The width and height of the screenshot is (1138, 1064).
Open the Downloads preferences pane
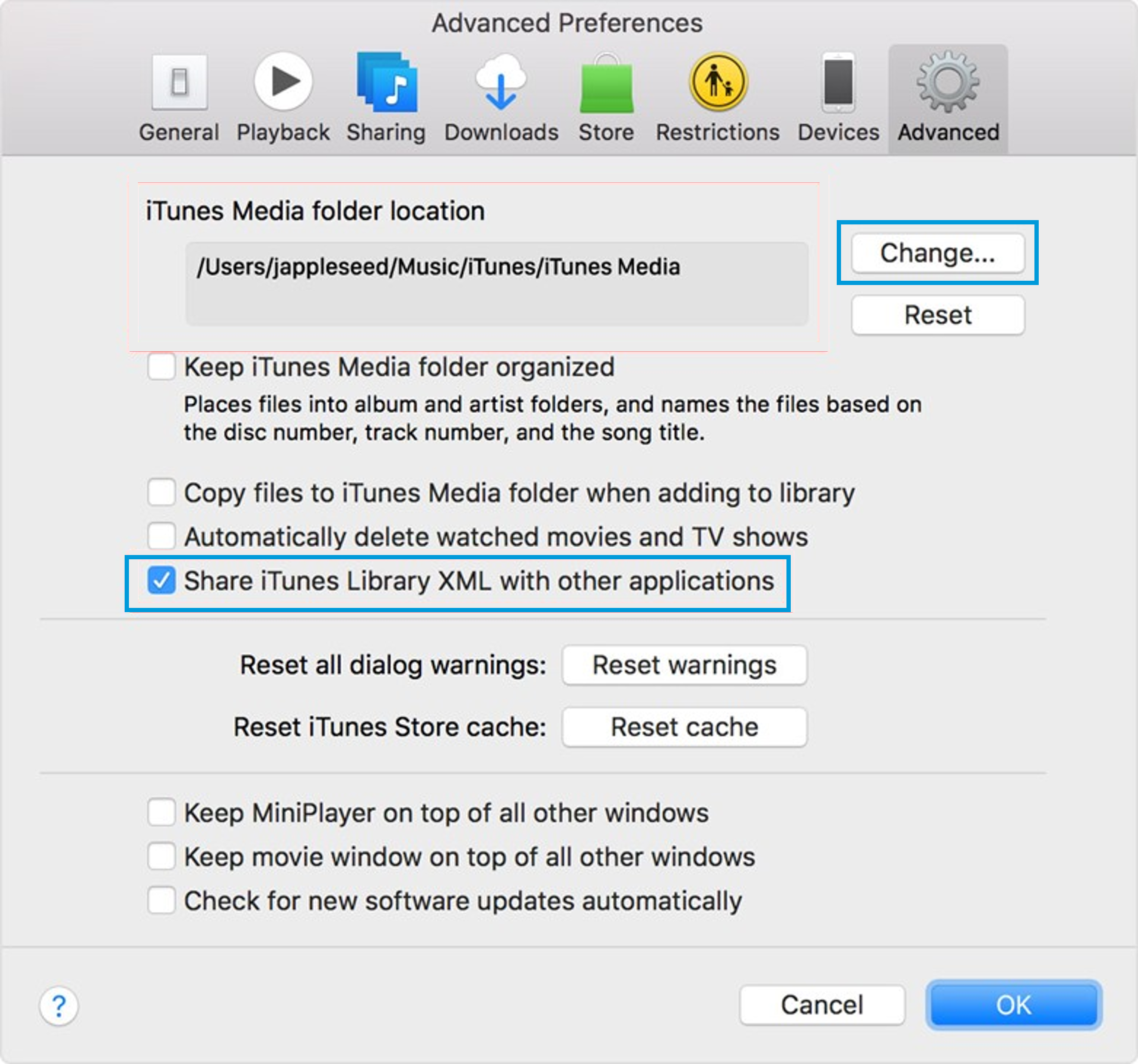pos(501,98)
